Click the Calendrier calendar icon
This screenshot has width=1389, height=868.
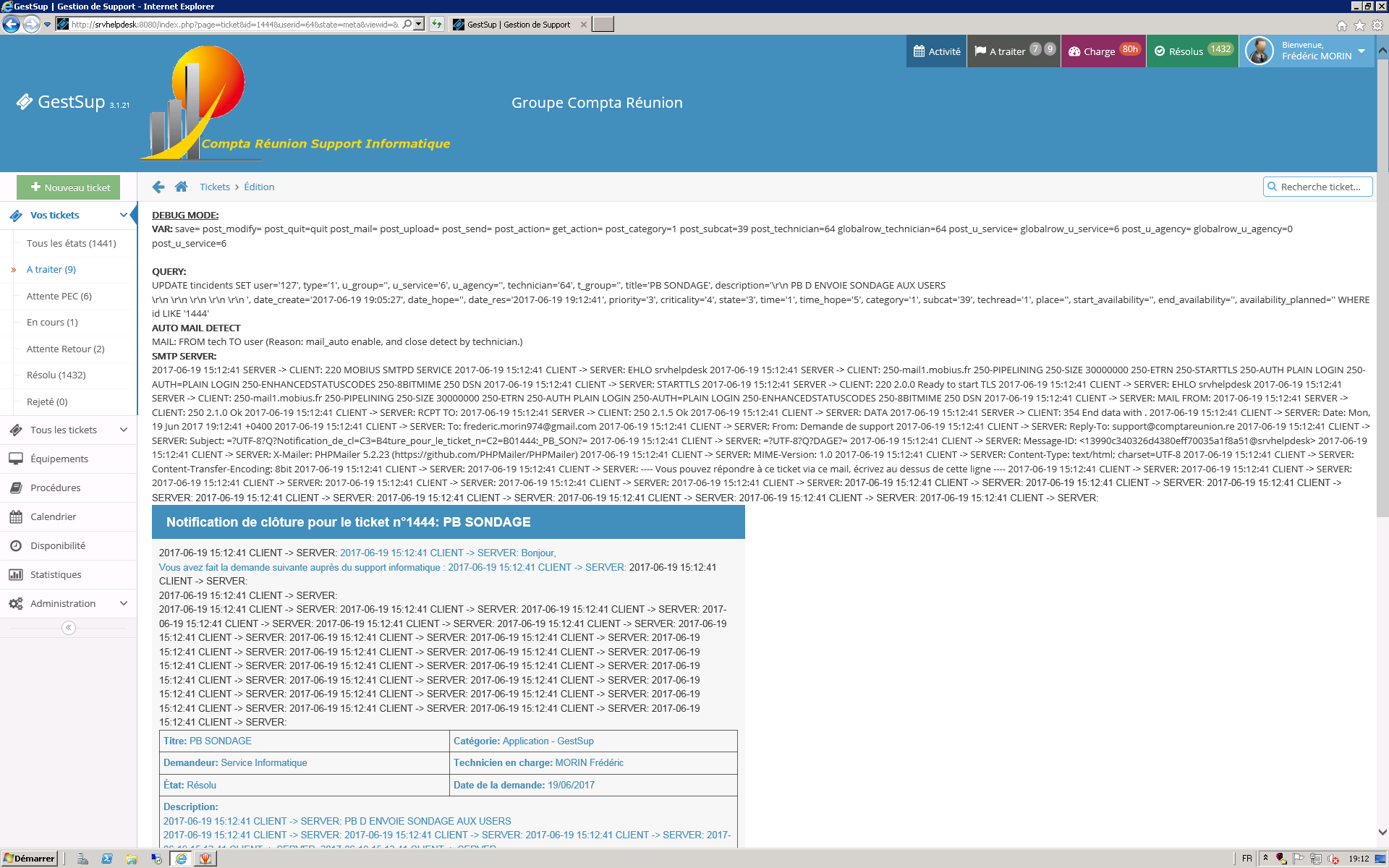click(x=16, y=516)
